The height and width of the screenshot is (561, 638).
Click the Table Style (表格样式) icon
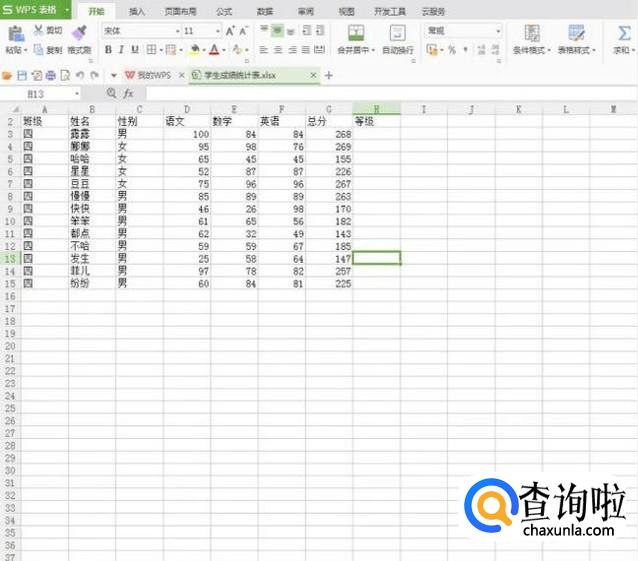click(x=576, y=33)
